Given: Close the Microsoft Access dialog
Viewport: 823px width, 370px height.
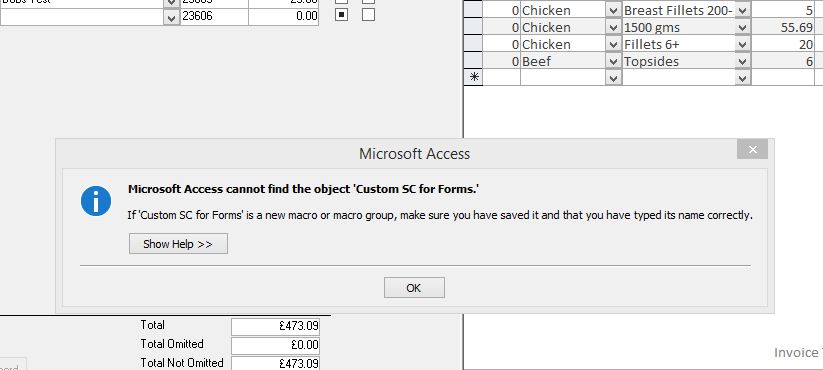Looking at the screenshot, I should click(752, 150).
